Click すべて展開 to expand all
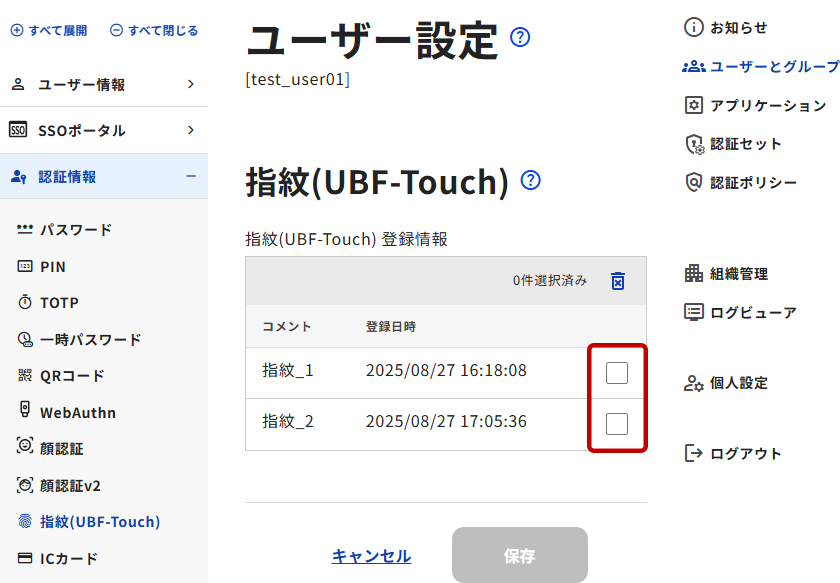 (x=49, y=31)
